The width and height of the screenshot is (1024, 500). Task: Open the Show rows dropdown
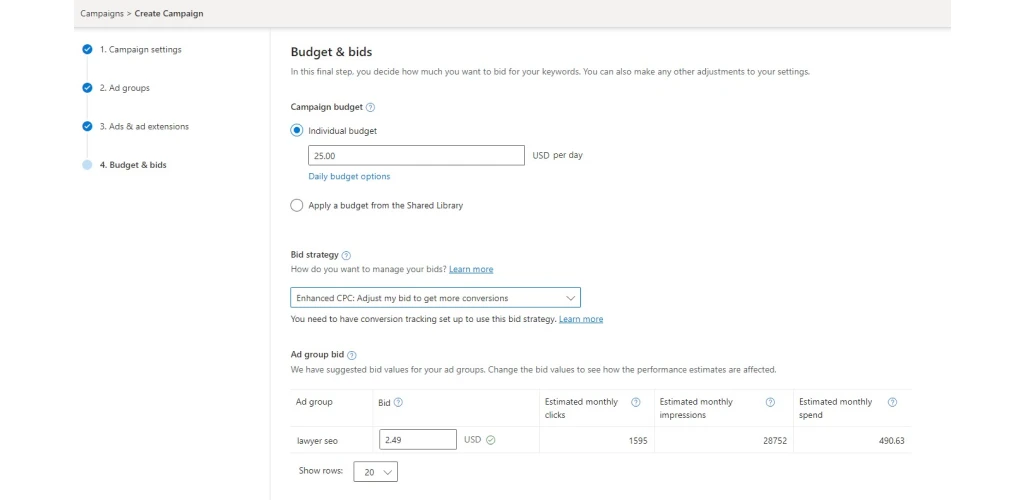(x=376, y=472)
